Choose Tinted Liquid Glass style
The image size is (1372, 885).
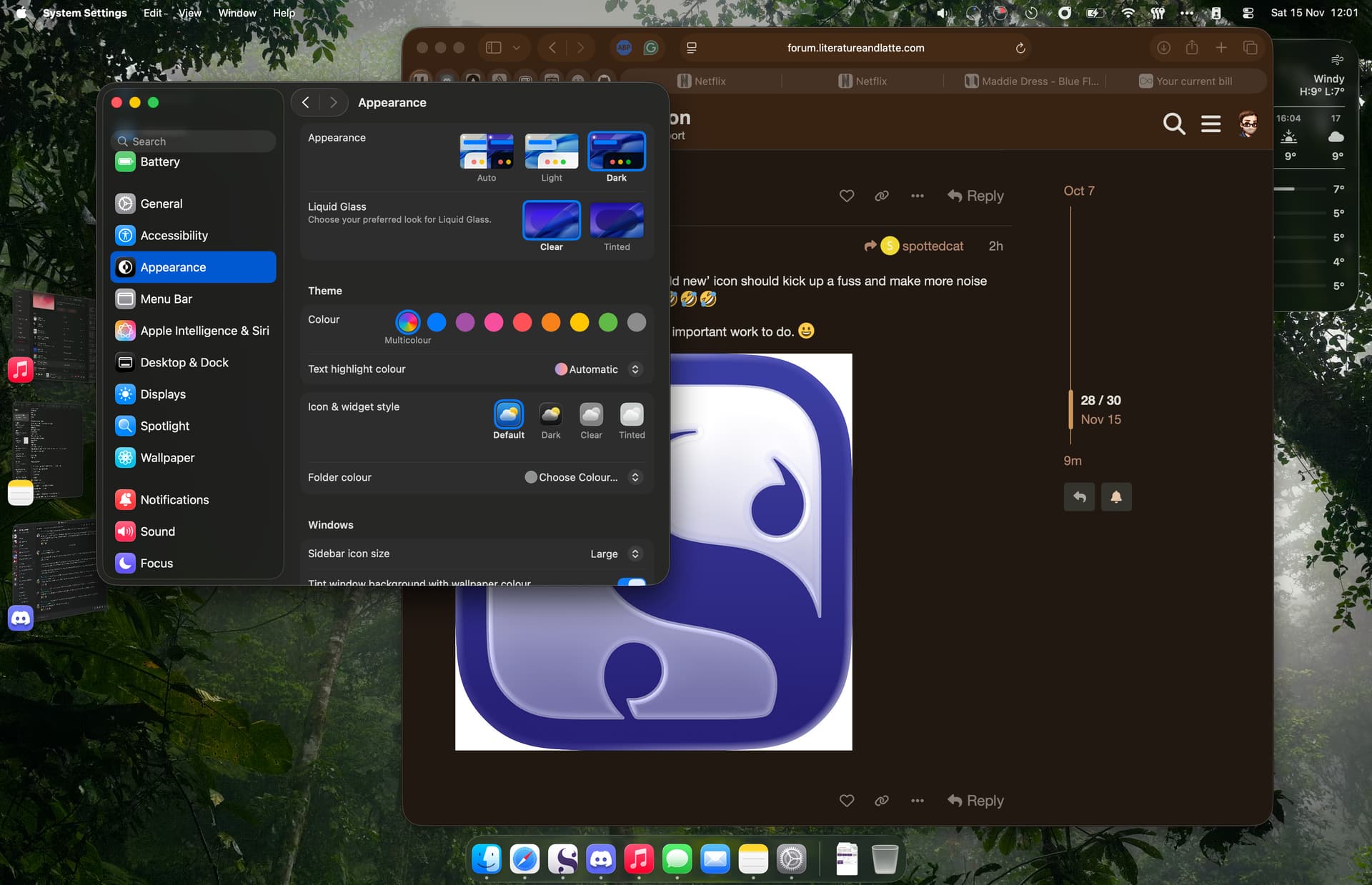pyautogui.click(x=616, y=221)
